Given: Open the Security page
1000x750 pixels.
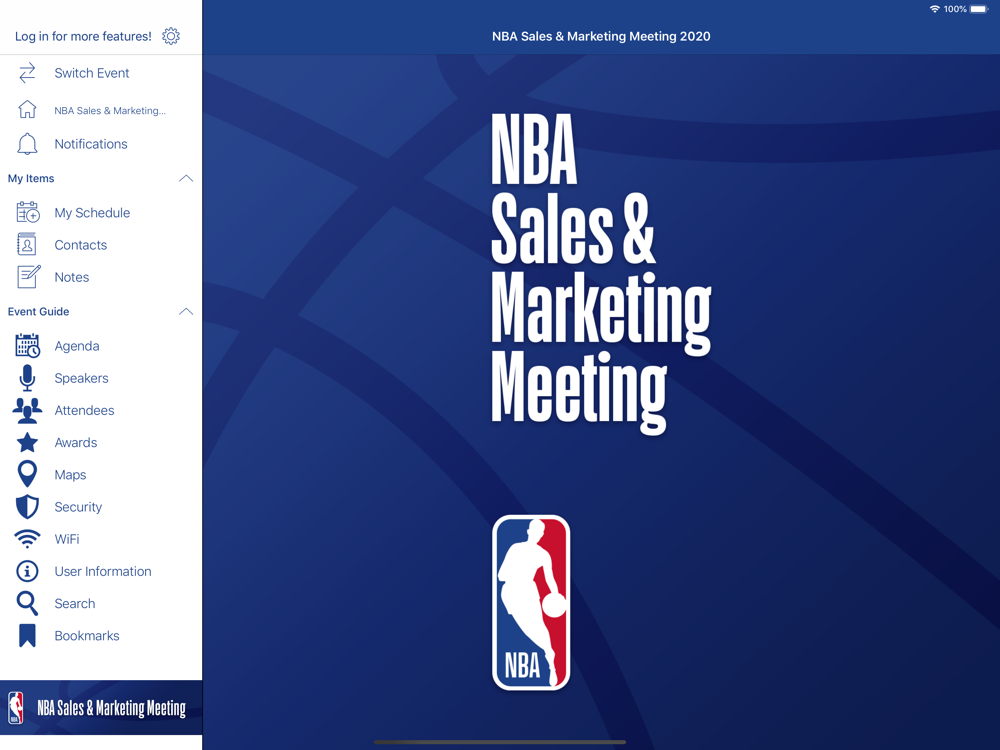Looking at the screenshot, I should [x=78, y=507].
